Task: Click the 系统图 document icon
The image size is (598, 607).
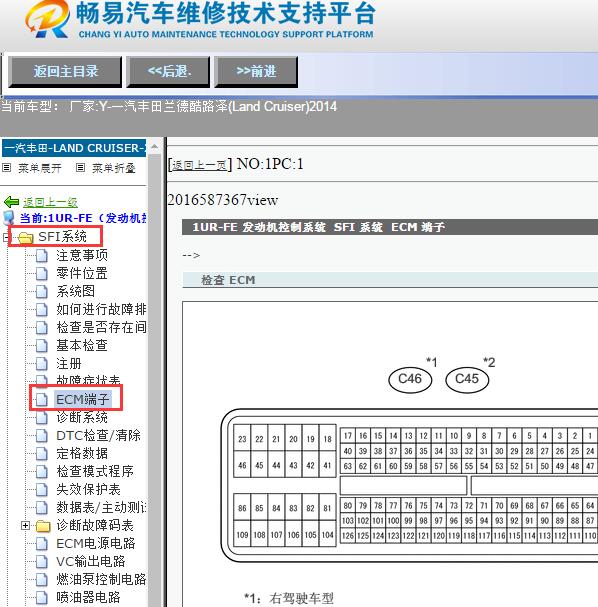Action: (x=41, y=291)
